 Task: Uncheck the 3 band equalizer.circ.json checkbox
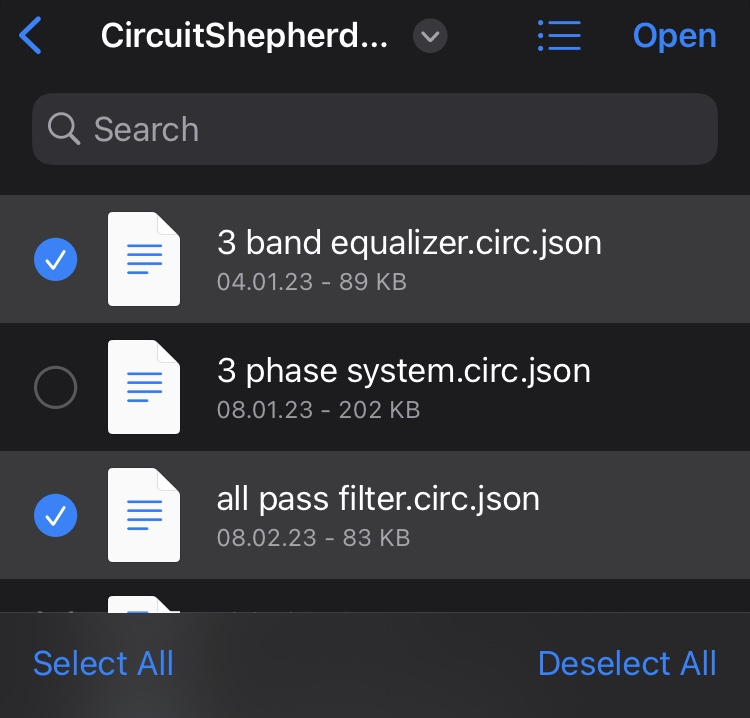[55, 259]
